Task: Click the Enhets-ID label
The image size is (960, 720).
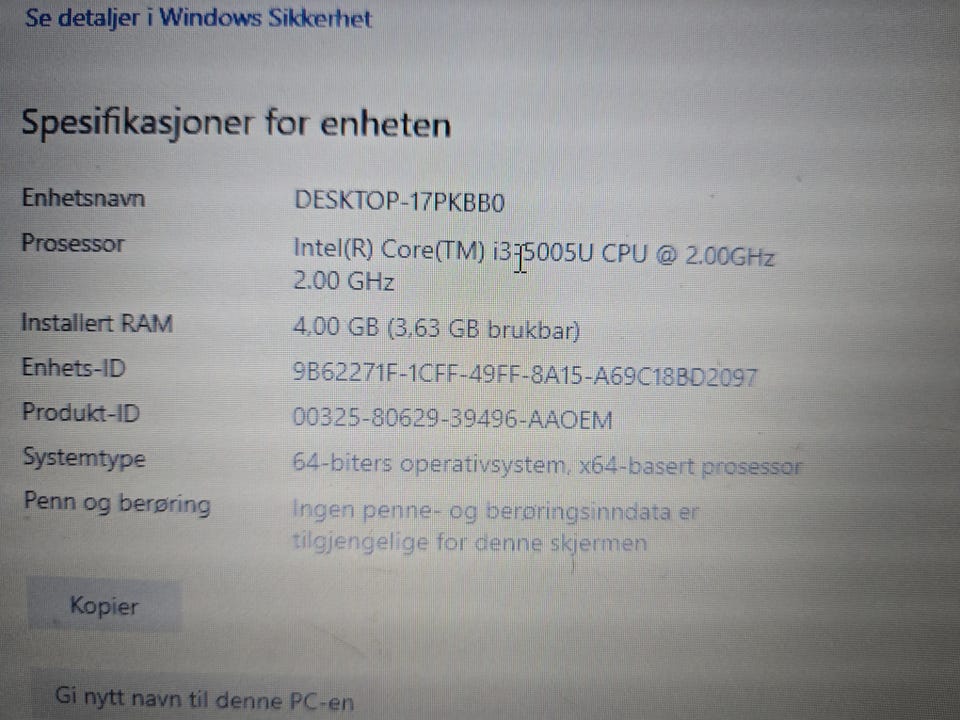Action: [73, 367]
